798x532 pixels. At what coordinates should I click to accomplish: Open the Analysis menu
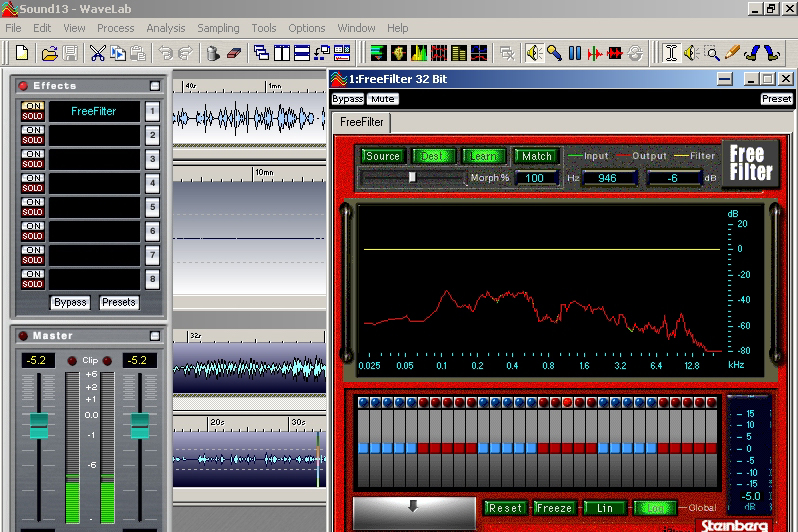166,28
